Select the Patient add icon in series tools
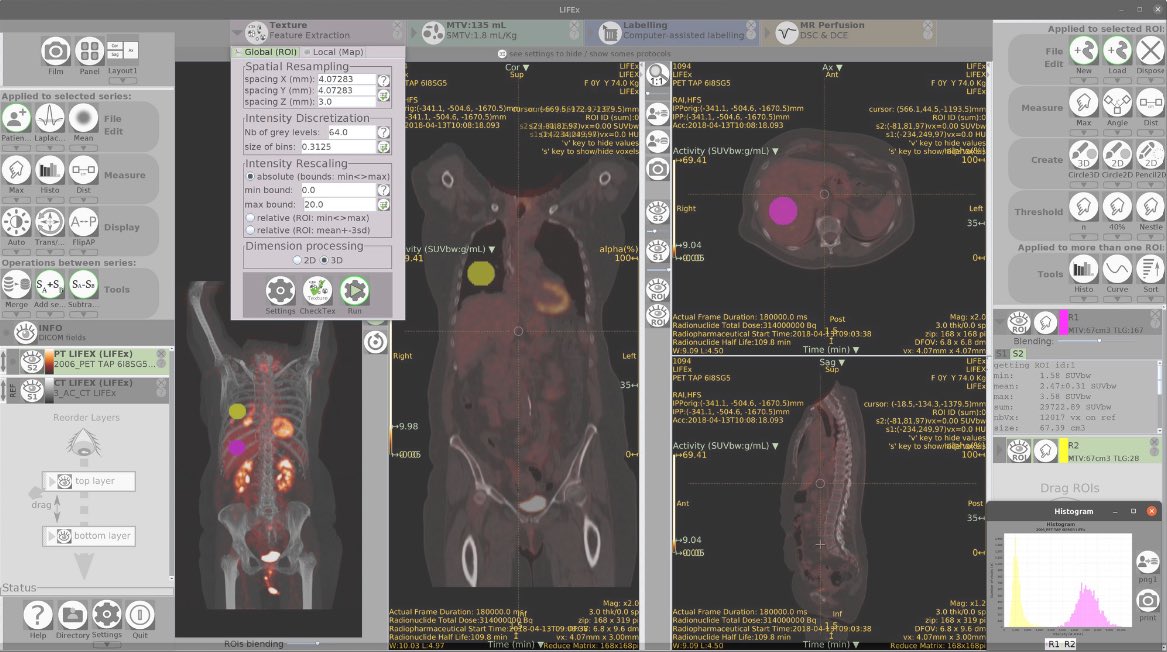The image size is (1167, 652). click(x=16, y=118)
